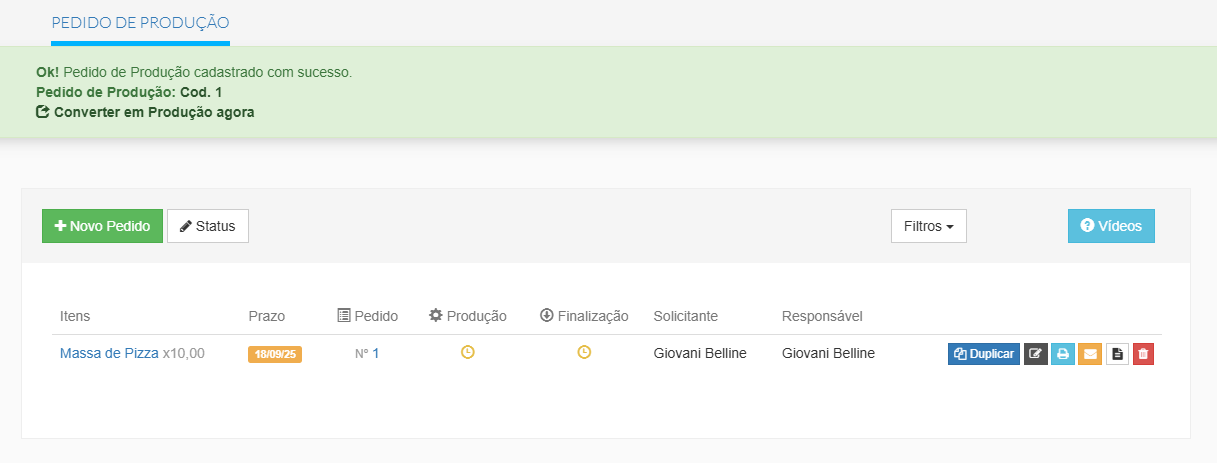The width and height of the screenshot is (1217, 463).
Task: Open the PEDIDO DE PRODUÇÃO tab
Action: pos(140,22)
